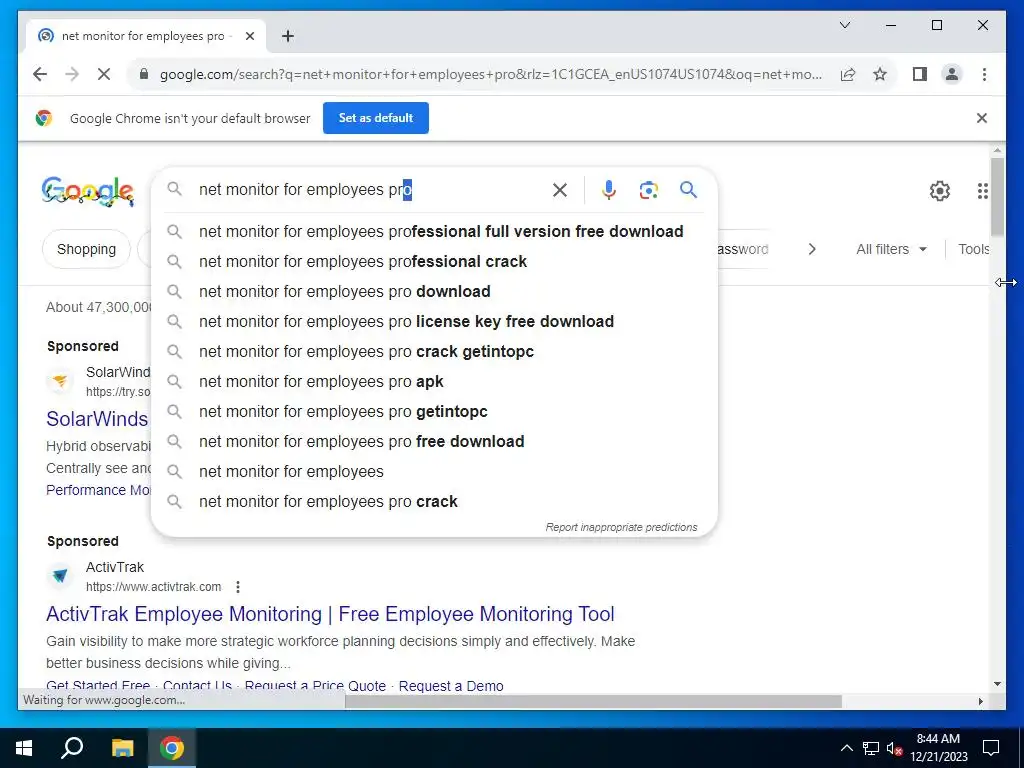Screen dimensions: 1024x768
Task: Open ActivTrak Employee Monitoring result link
Action: (x=330, y=615)
